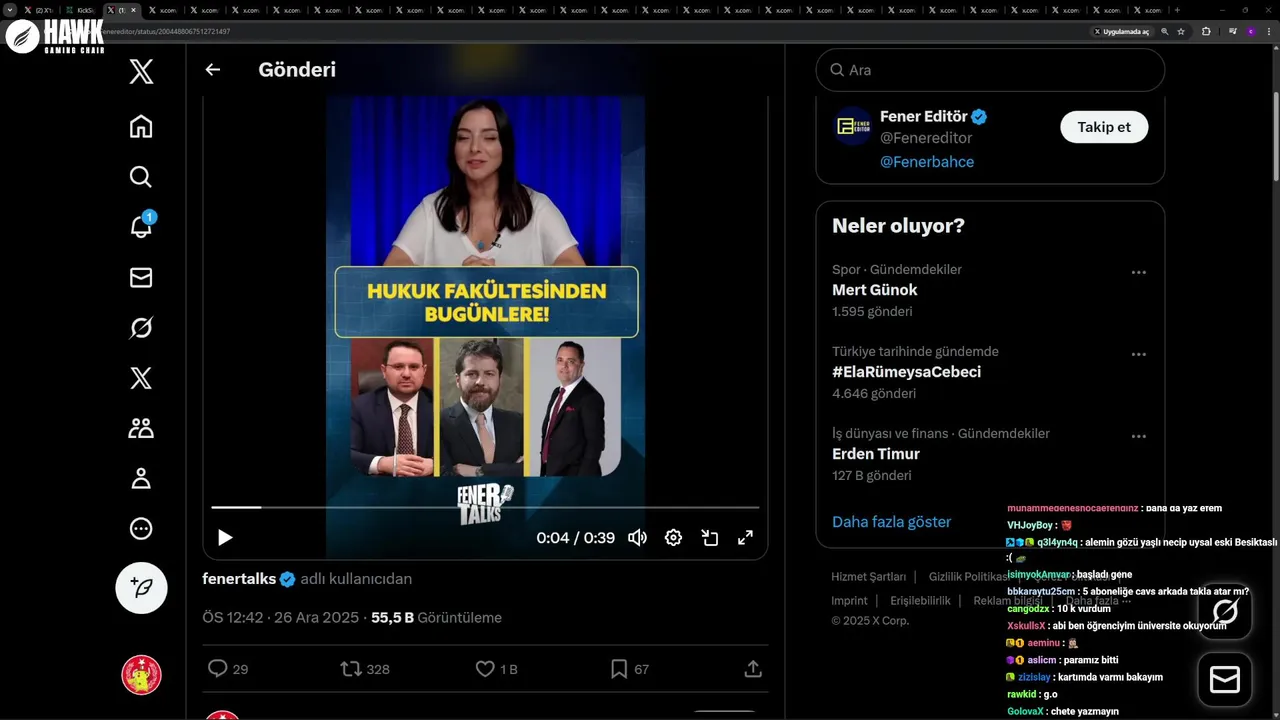
Task: Open options for Mert Günok trend
Action: (1138, 272)
